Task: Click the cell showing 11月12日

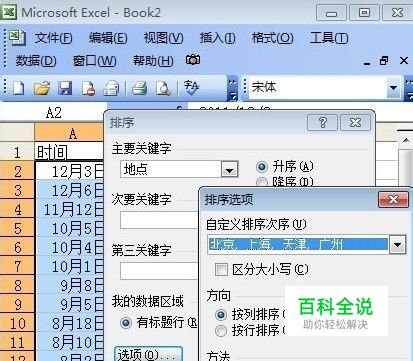Action: click(69, 209)
